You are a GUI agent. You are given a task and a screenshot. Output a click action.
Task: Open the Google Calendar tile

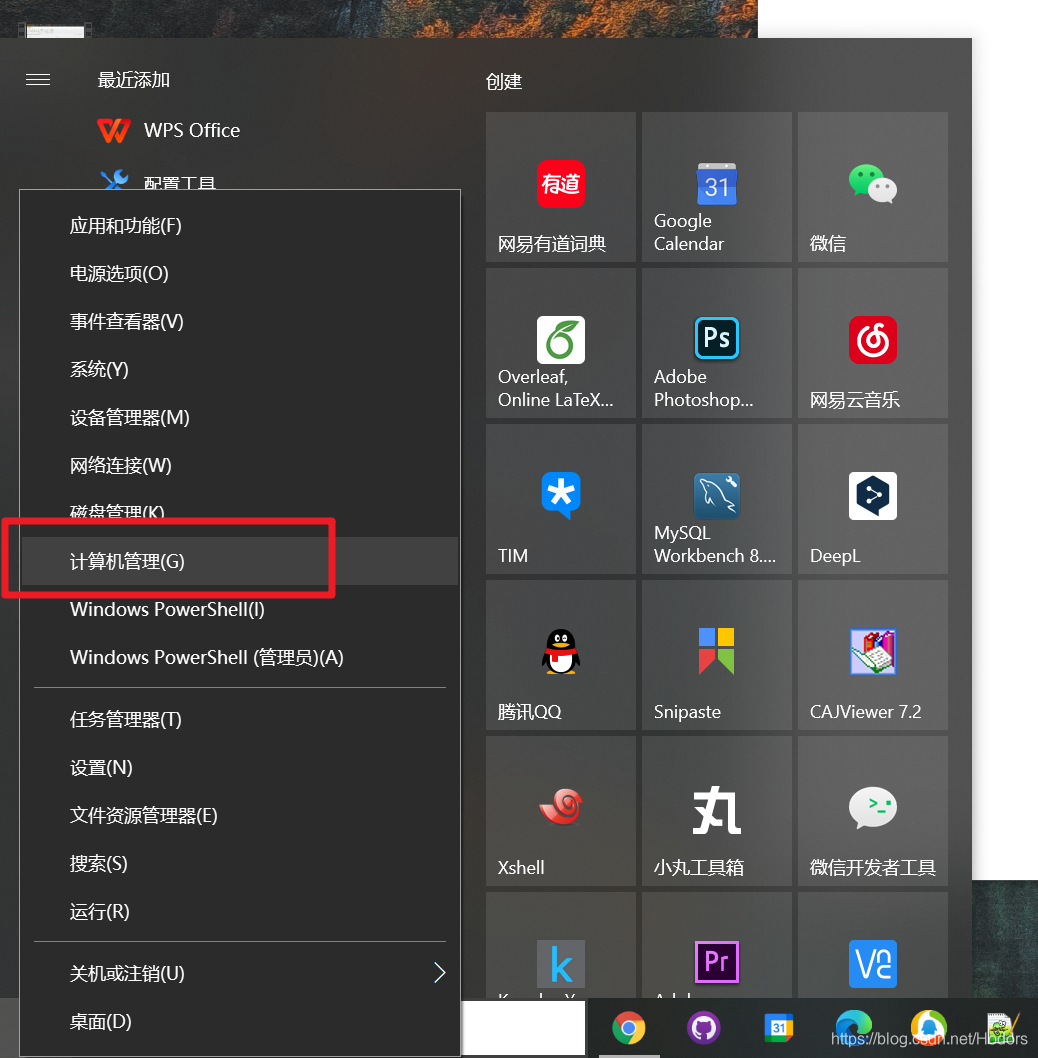coord(716,187)
